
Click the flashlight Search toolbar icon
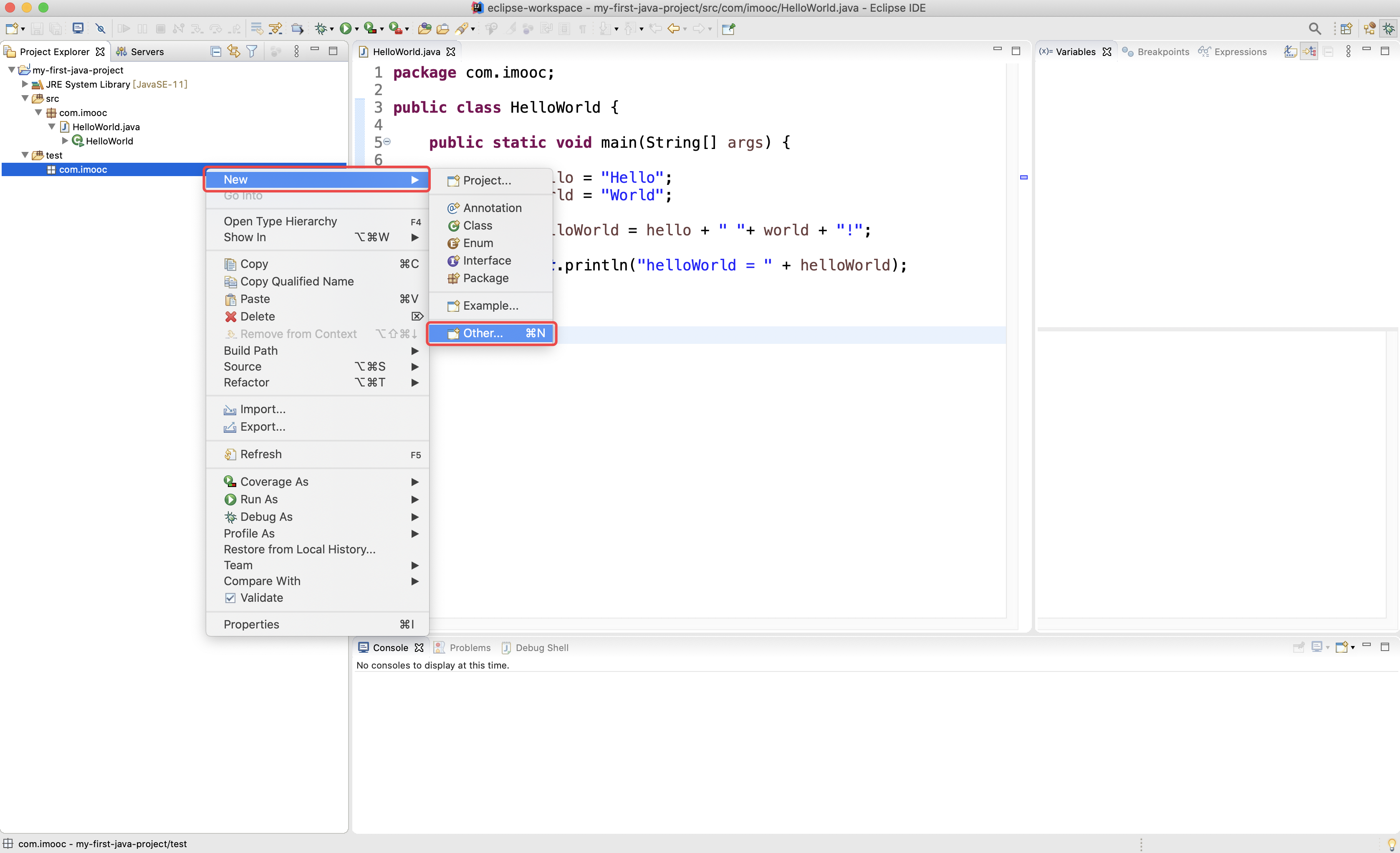point(462,28)
